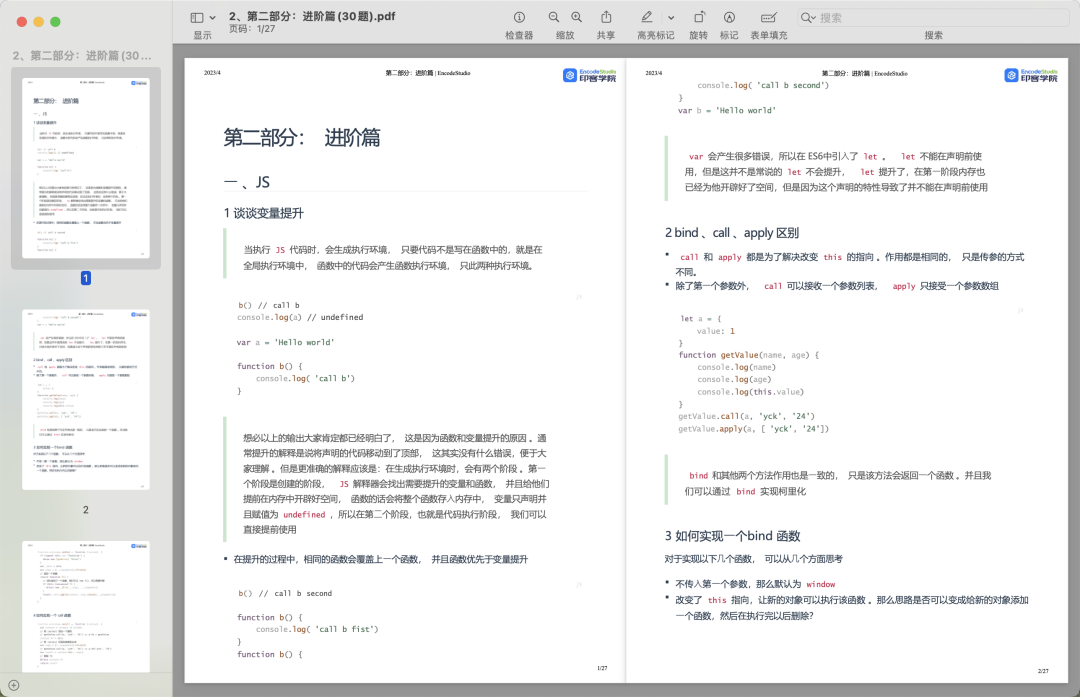
Task: Open the Share (共享) menu
Action: click(606, 17)
